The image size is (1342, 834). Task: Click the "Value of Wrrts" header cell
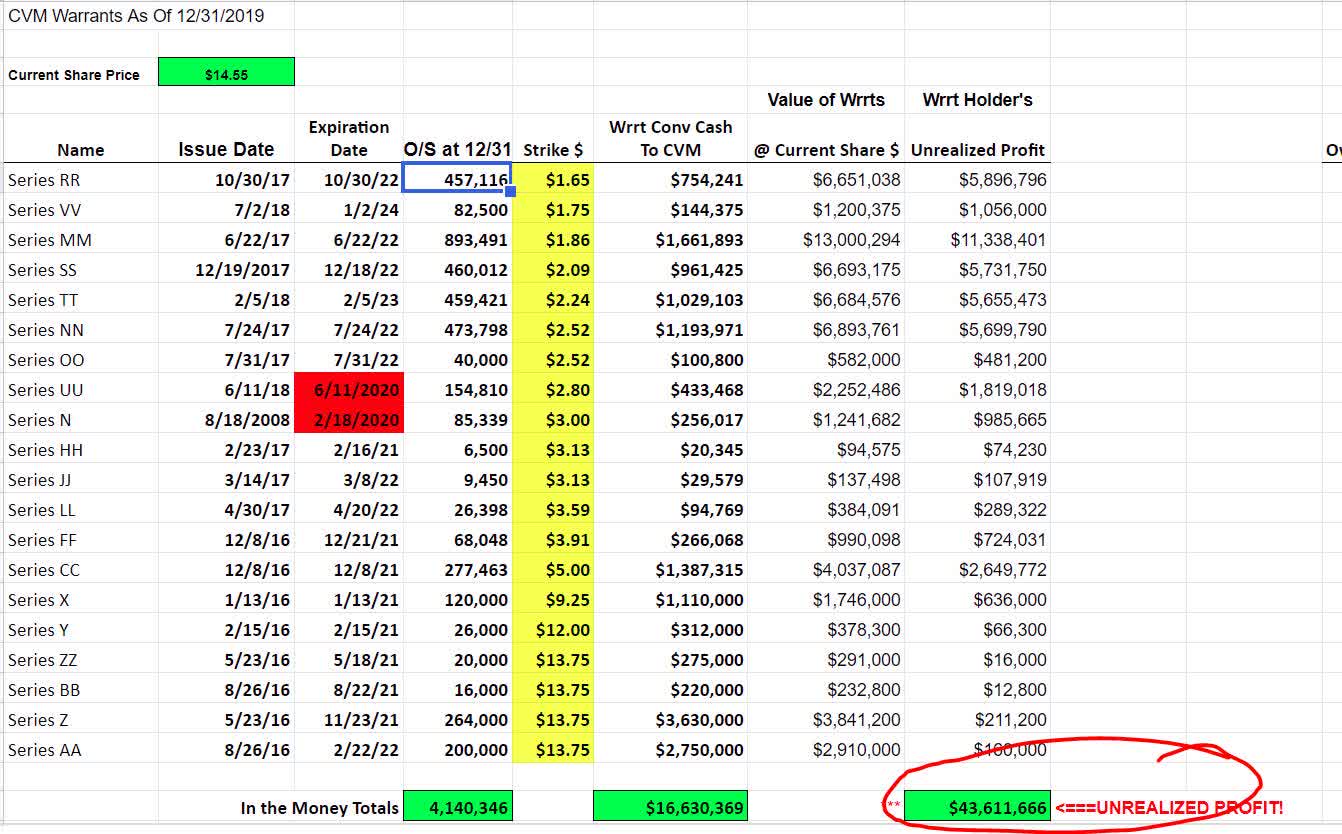826,100
